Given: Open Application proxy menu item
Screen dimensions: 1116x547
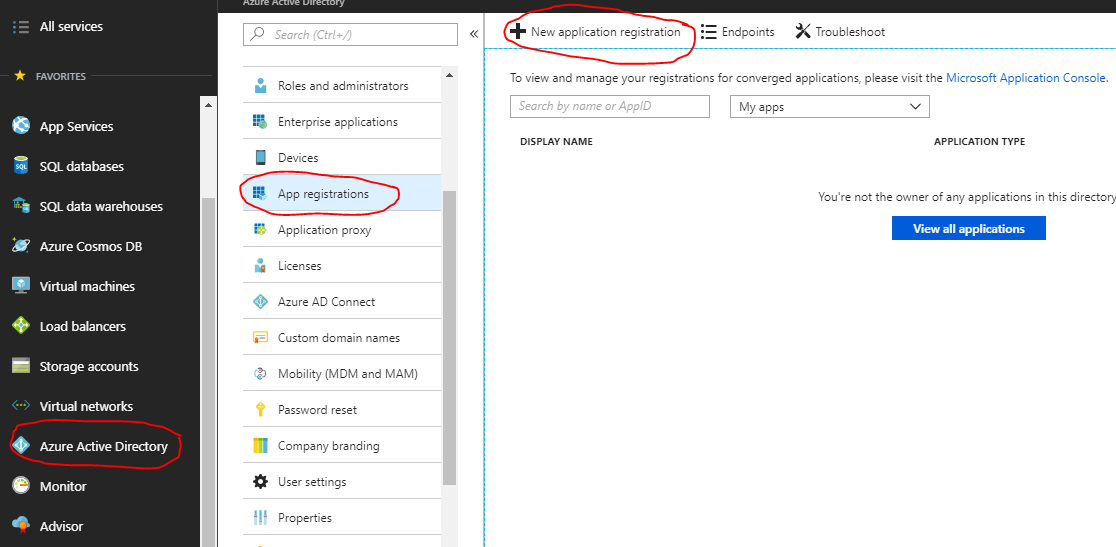Looking at the screenshot, I should point(342,230).
